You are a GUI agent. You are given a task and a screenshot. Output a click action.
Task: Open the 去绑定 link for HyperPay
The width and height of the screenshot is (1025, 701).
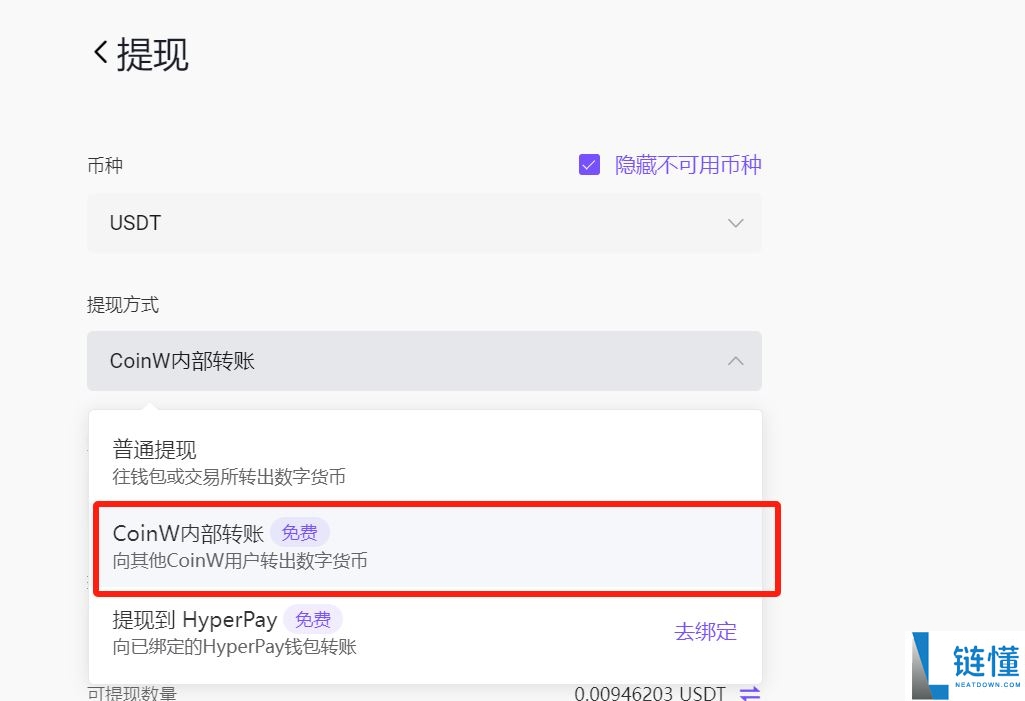705,632
